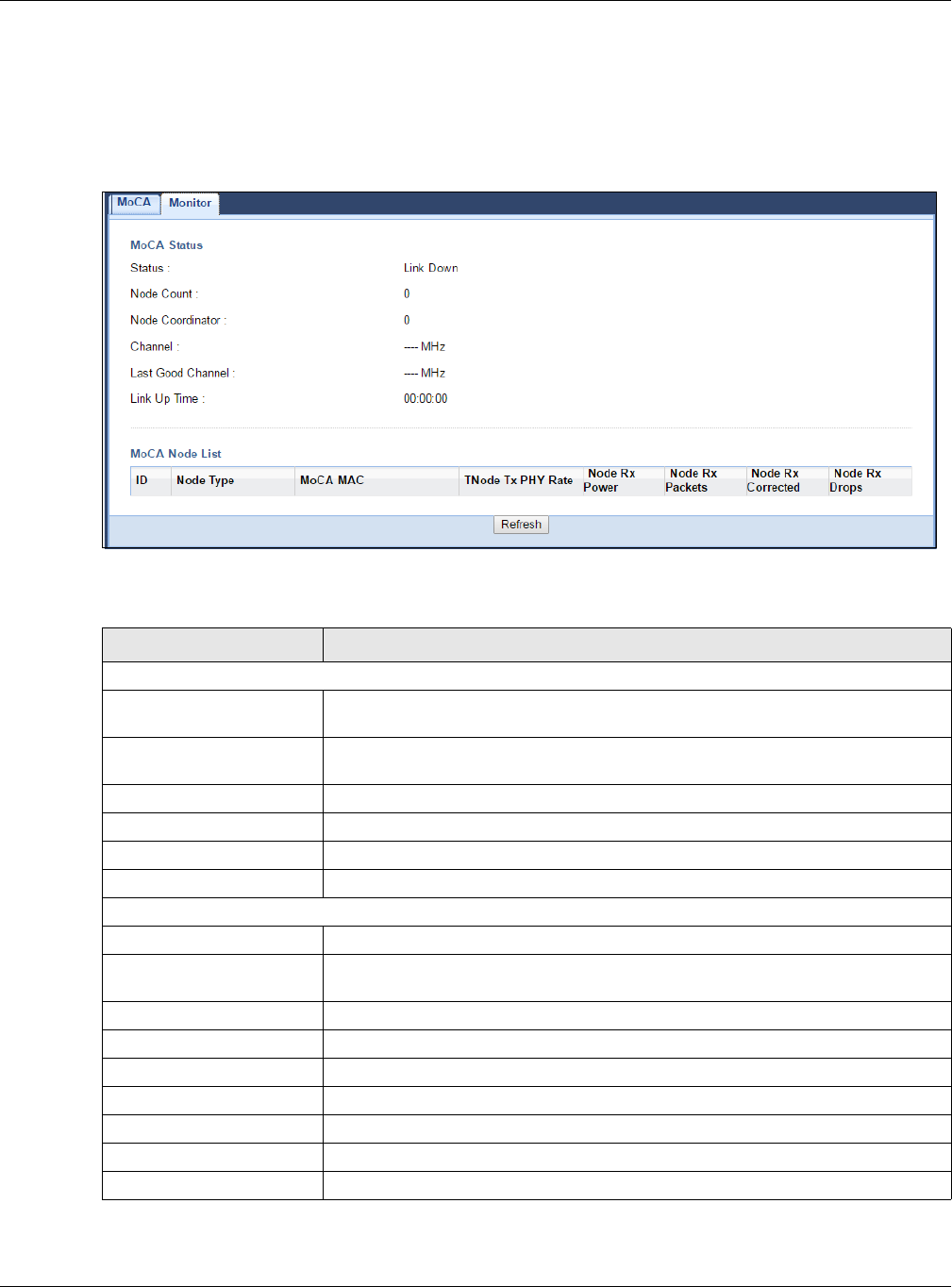Screen dimensions: 952x1287
Task: Click the ID column header
Action: [151, 480]
